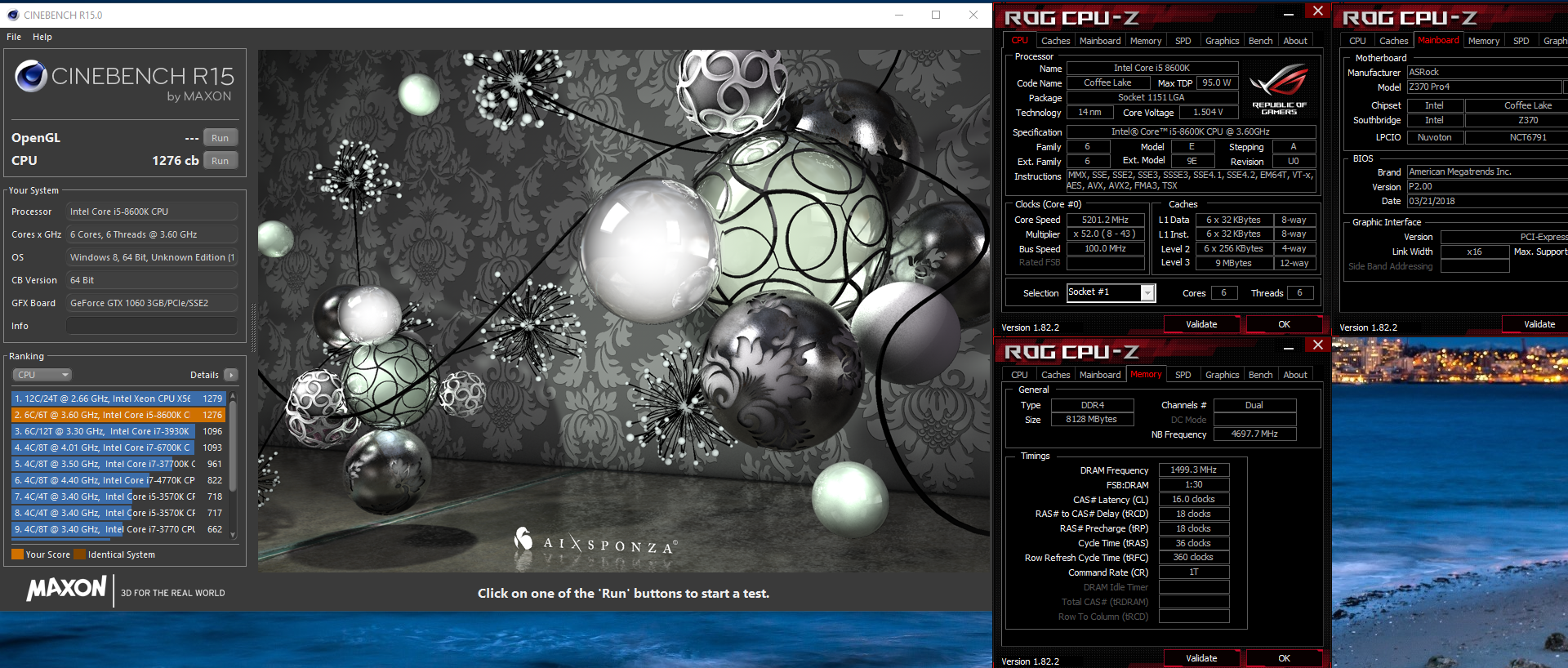Click the Info input field in Your System
This screenshot has height=668, width=1568.
point(152,326)
